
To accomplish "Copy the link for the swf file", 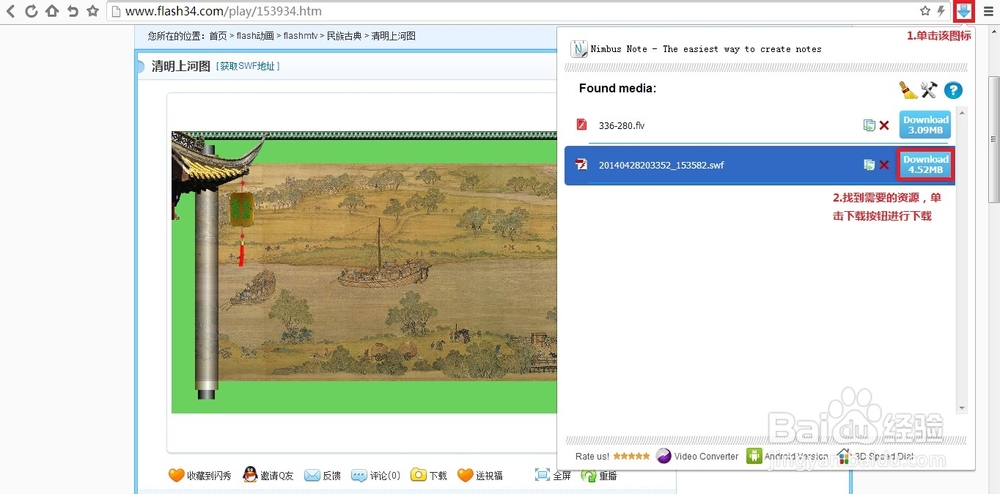I will coord(869,165).
